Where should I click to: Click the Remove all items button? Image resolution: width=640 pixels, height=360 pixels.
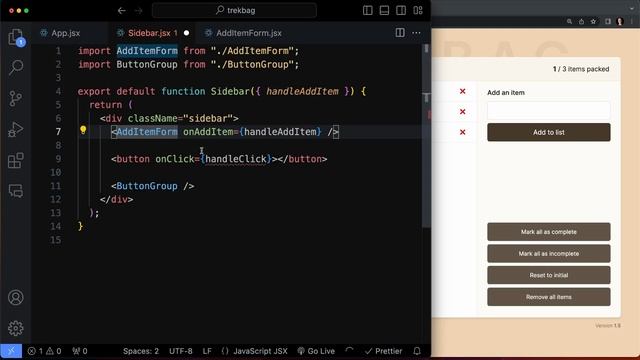[549, 297]
